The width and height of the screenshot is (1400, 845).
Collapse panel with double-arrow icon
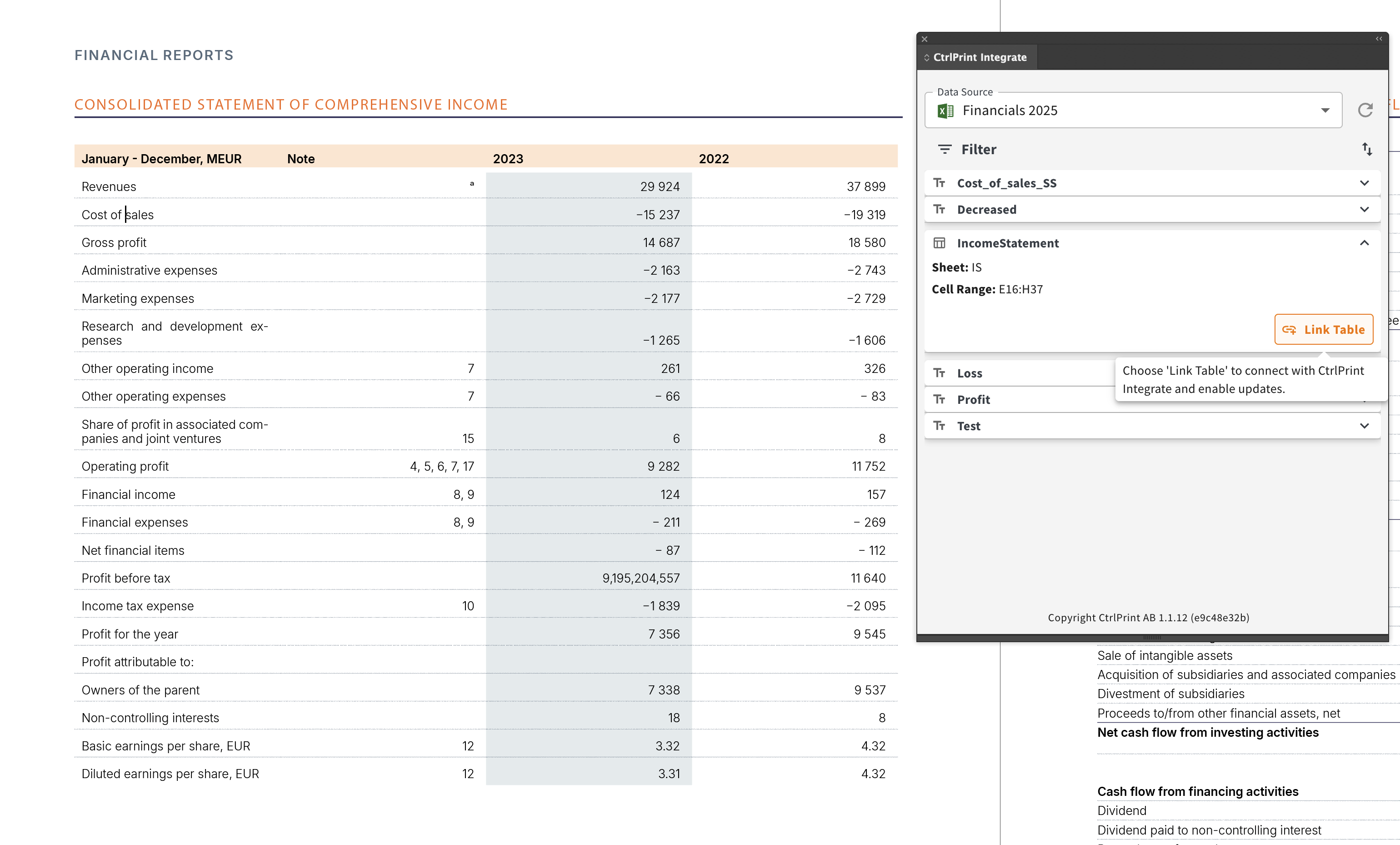pyautogui.click(x=1378, y=39)
